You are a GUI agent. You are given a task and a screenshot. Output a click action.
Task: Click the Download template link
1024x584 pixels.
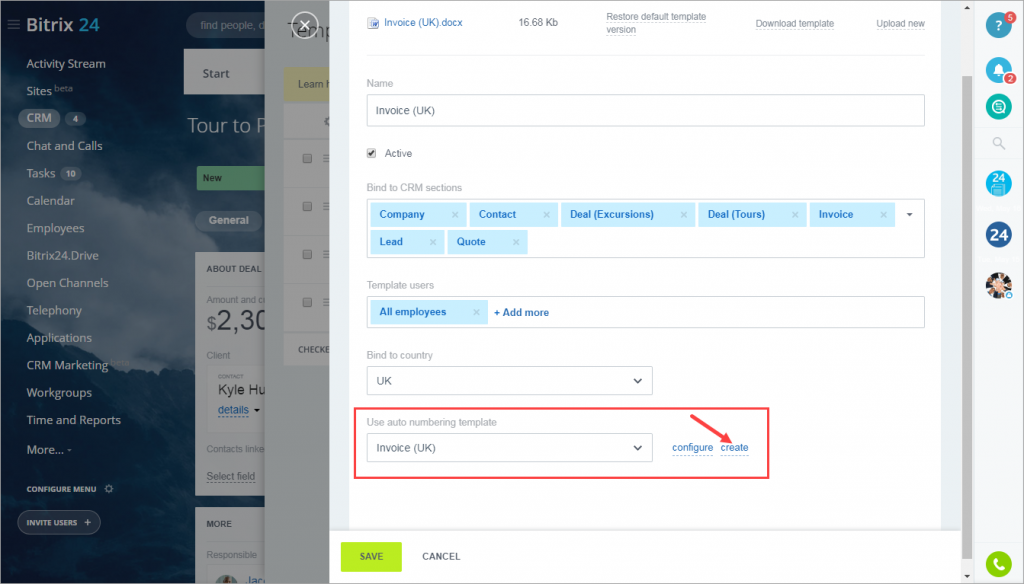795,24
